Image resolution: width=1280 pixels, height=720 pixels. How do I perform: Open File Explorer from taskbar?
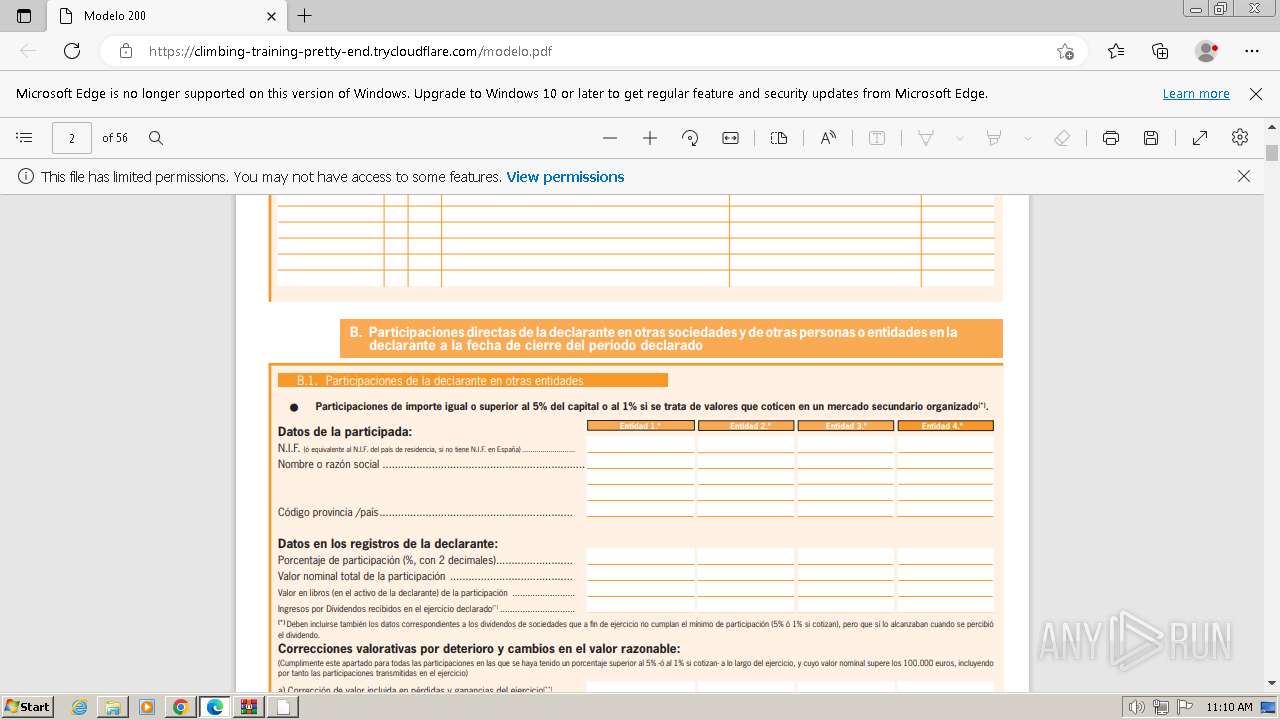point(113,707)
